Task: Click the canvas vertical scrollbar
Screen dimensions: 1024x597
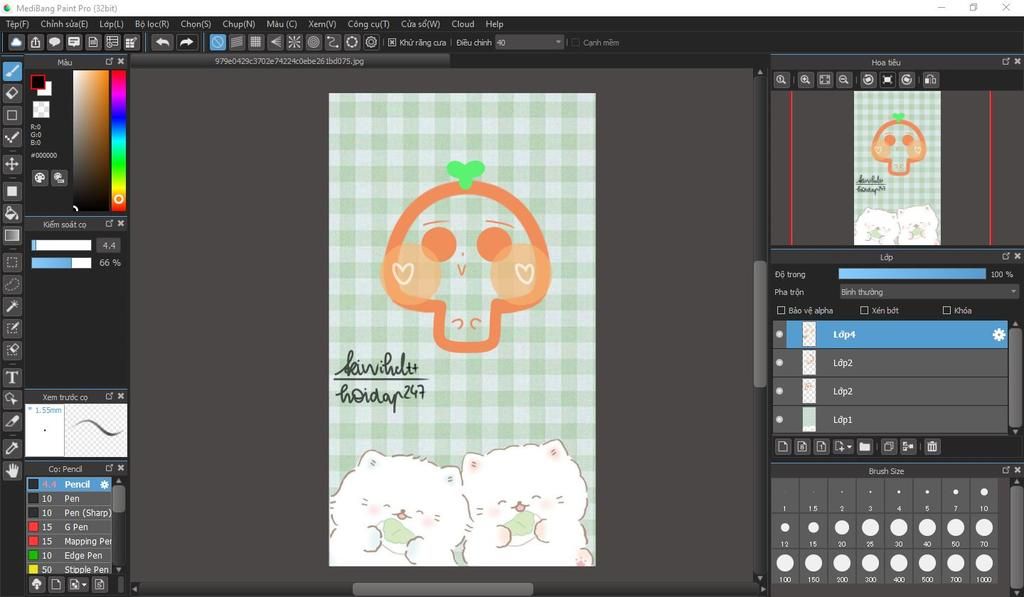Action: coord(760,324)
